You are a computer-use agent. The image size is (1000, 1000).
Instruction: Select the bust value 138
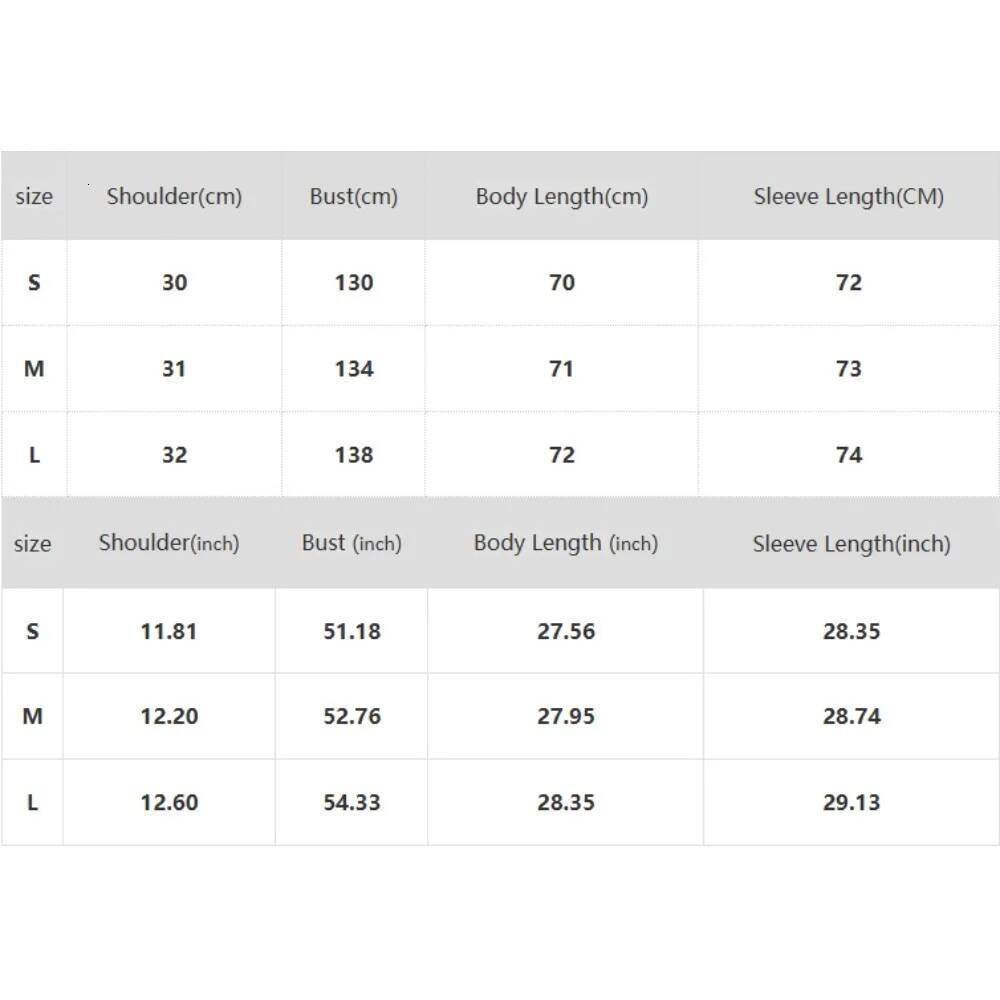click(x=353, y=455)
